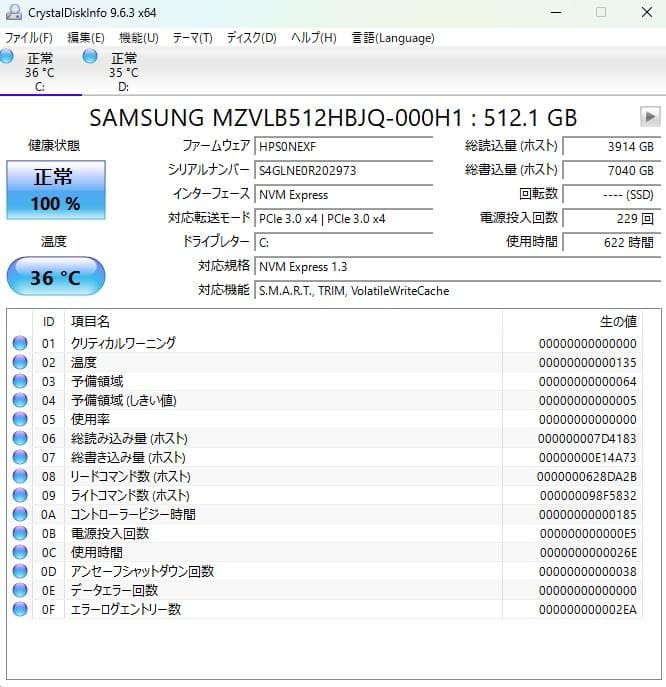The width and height of the screenshot is (666, 687).
Task: Click the drive title SAMSUNG MZVLB512HBJQ-000H1
Action: 276,118
